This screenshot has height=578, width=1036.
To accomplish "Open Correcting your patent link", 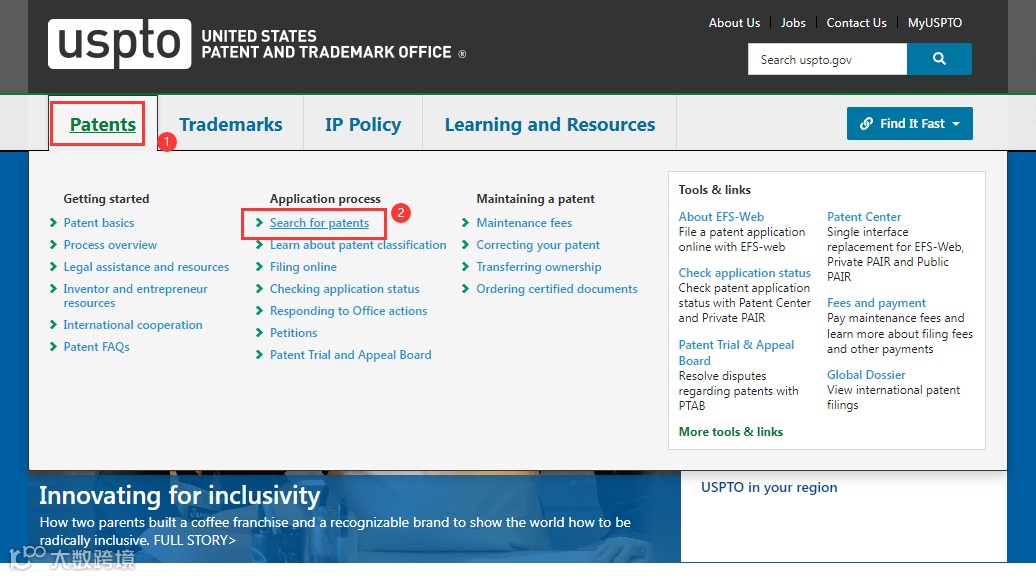I will [x=538, y=244].
